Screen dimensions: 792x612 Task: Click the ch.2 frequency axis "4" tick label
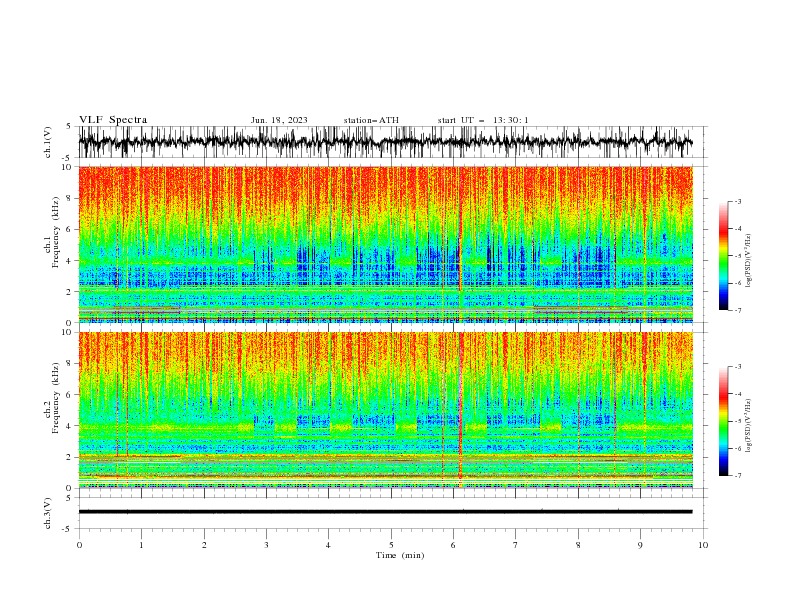pos(70,426)
